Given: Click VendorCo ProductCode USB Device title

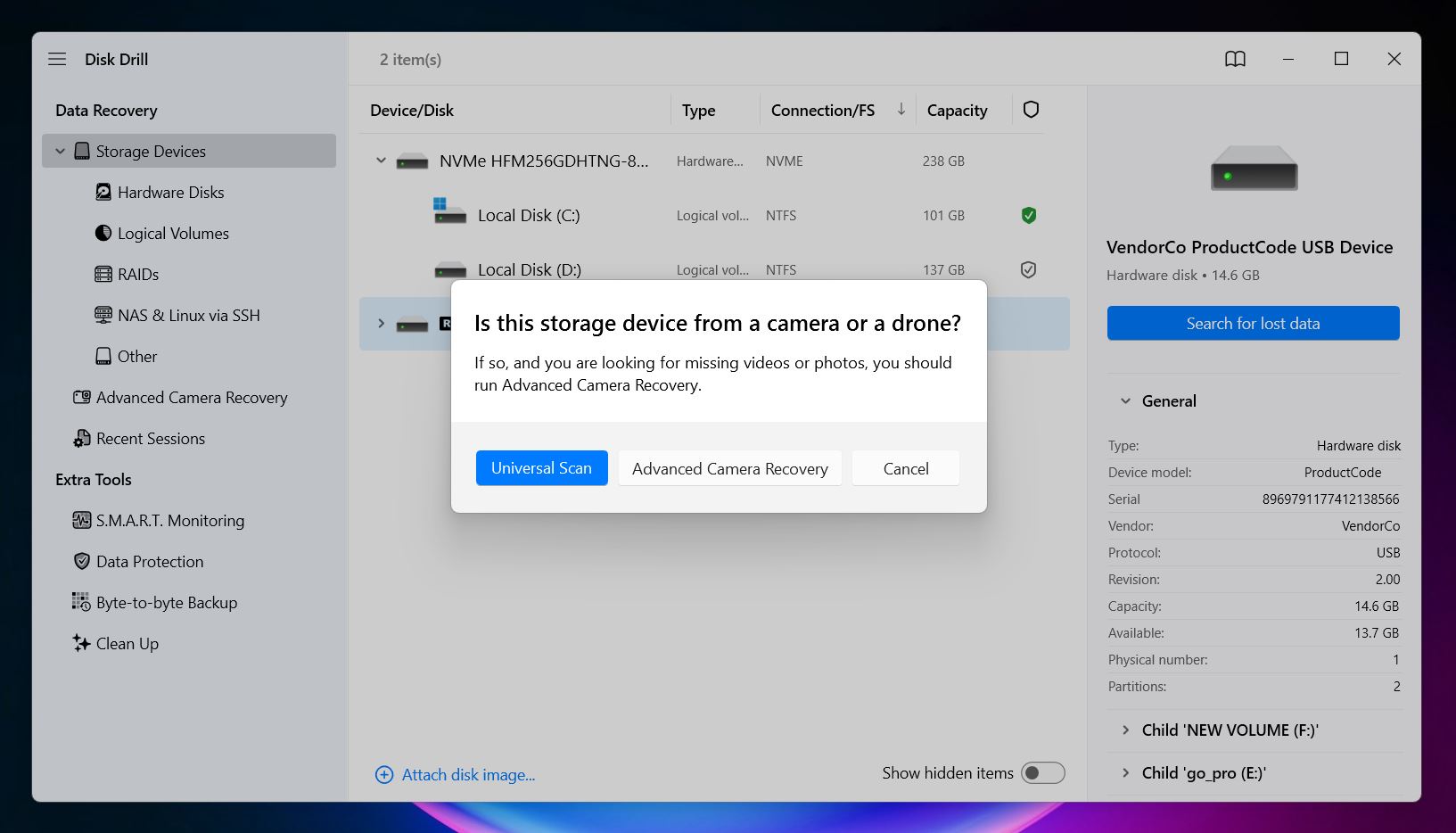Looking at the screenshot, I should (x=1249, y=247).
